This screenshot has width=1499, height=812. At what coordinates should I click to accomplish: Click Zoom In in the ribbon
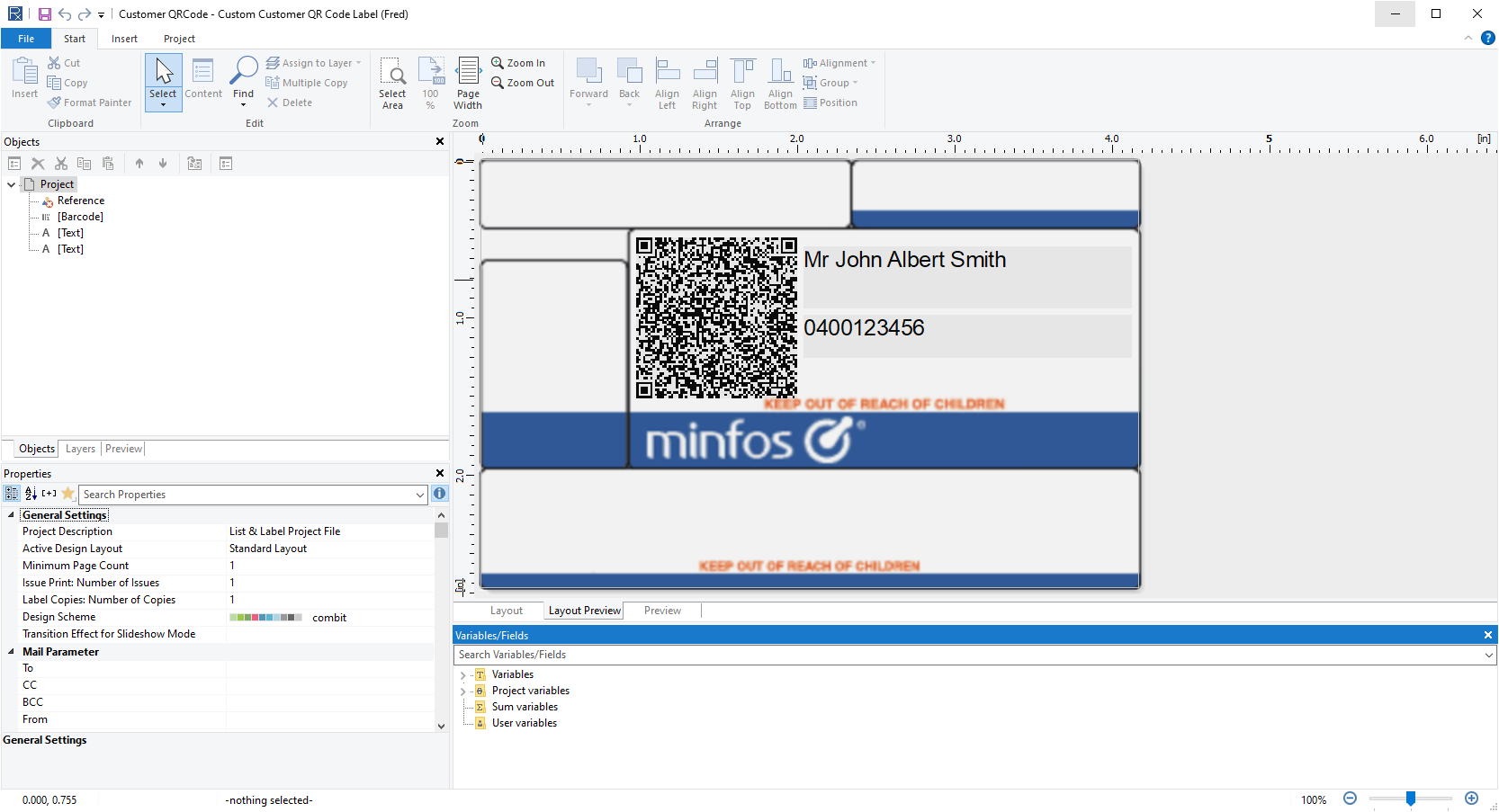[x=518, y=63]
